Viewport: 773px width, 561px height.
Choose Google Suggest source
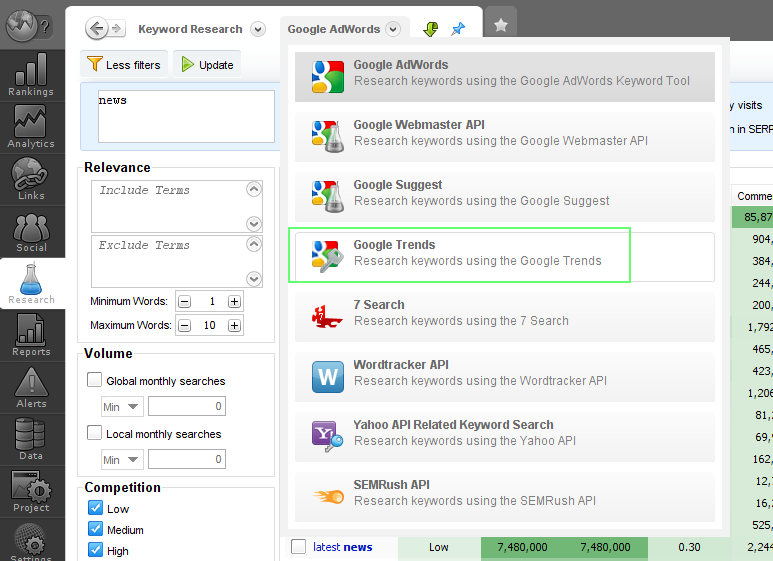click(x=505, y=197)
